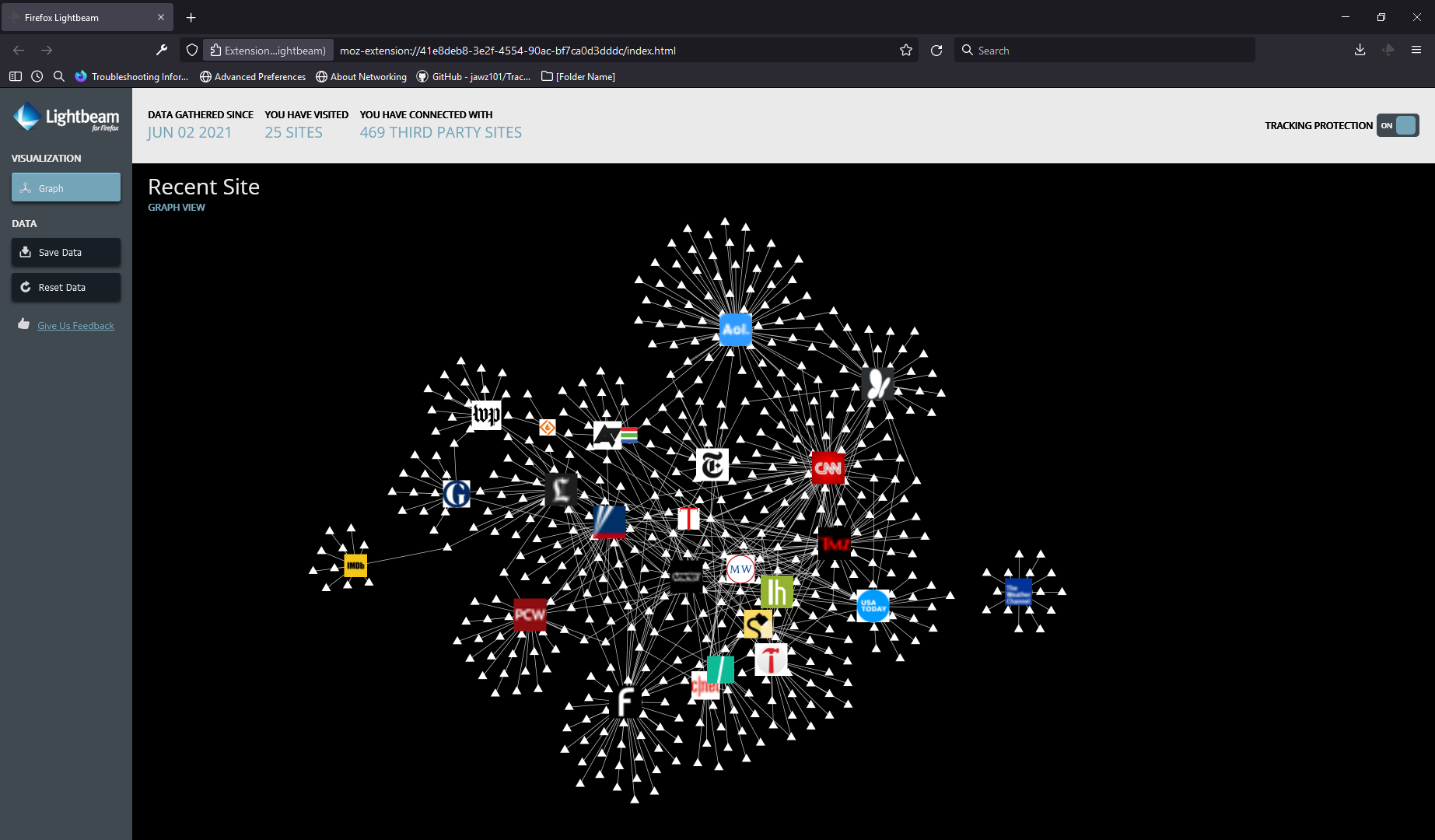This screenshot has height=840, width=1435.
Task: Open the Graph visualization view
Action: coord(66,187)
